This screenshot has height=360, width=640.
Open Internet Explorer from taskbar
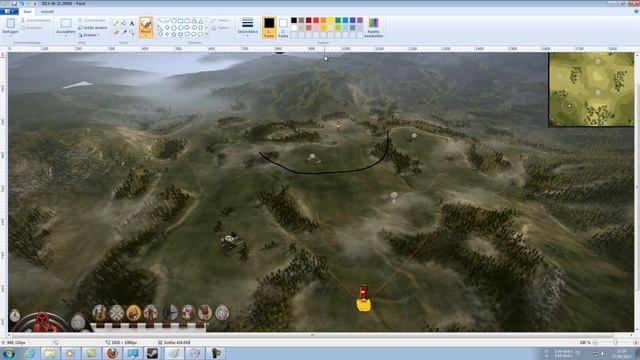click(29, 353)
